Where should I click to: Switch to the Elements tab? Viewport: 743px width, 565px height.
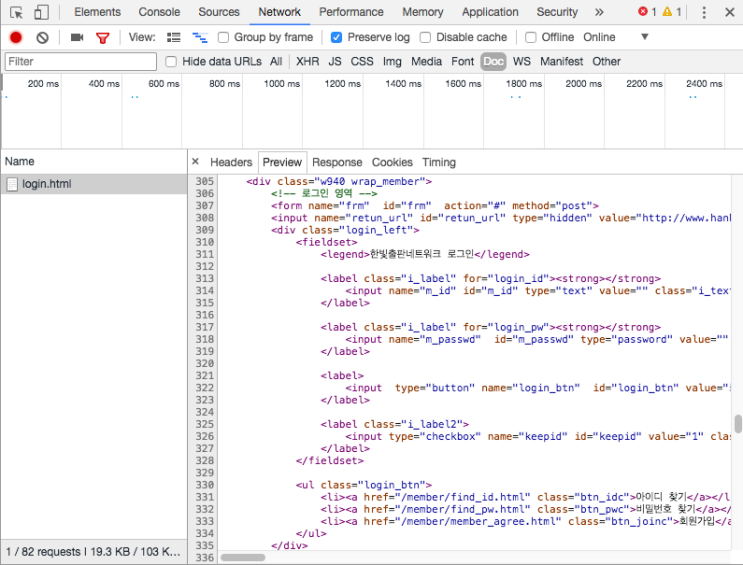click(x=97, y=12)
